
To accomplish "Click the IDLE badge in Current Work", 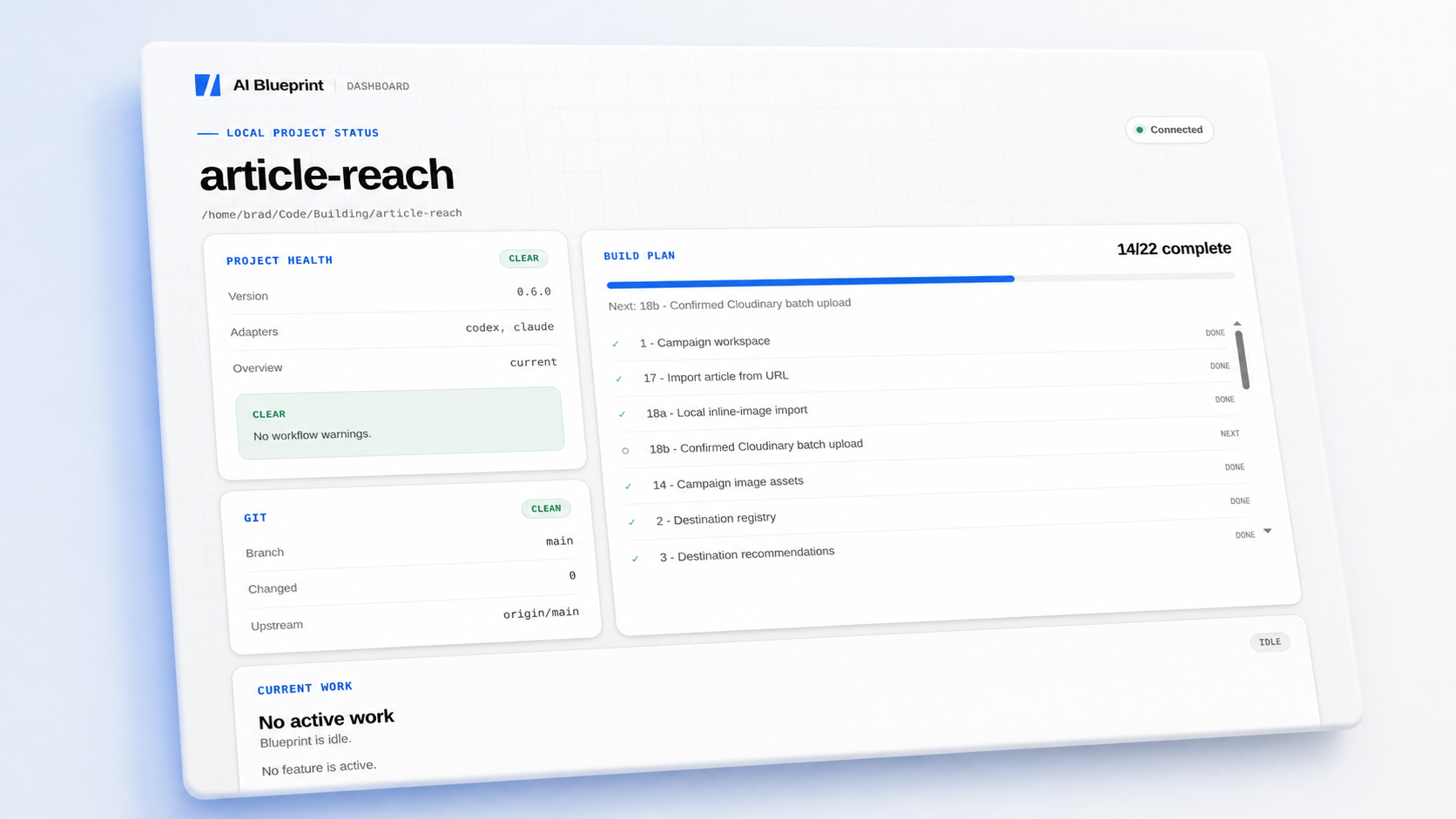I will point(1270,641).
